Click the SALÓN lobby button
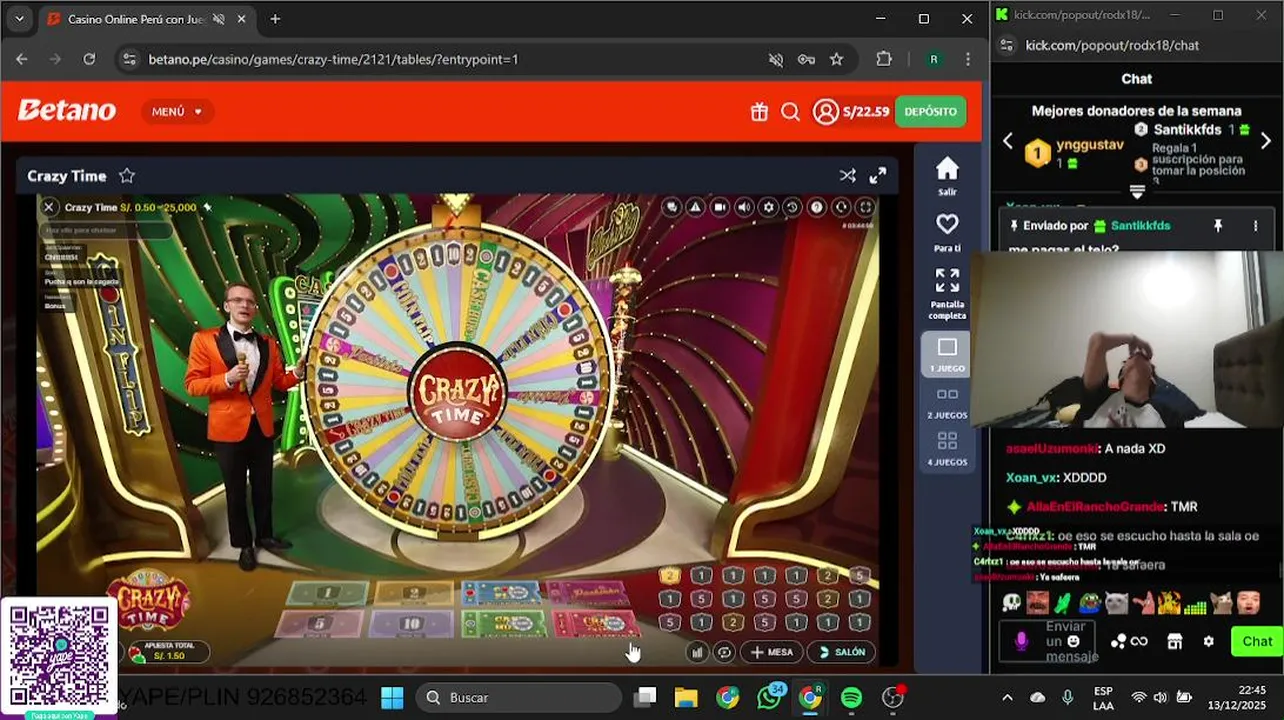Screen dimensions: 1284x720 841,652
